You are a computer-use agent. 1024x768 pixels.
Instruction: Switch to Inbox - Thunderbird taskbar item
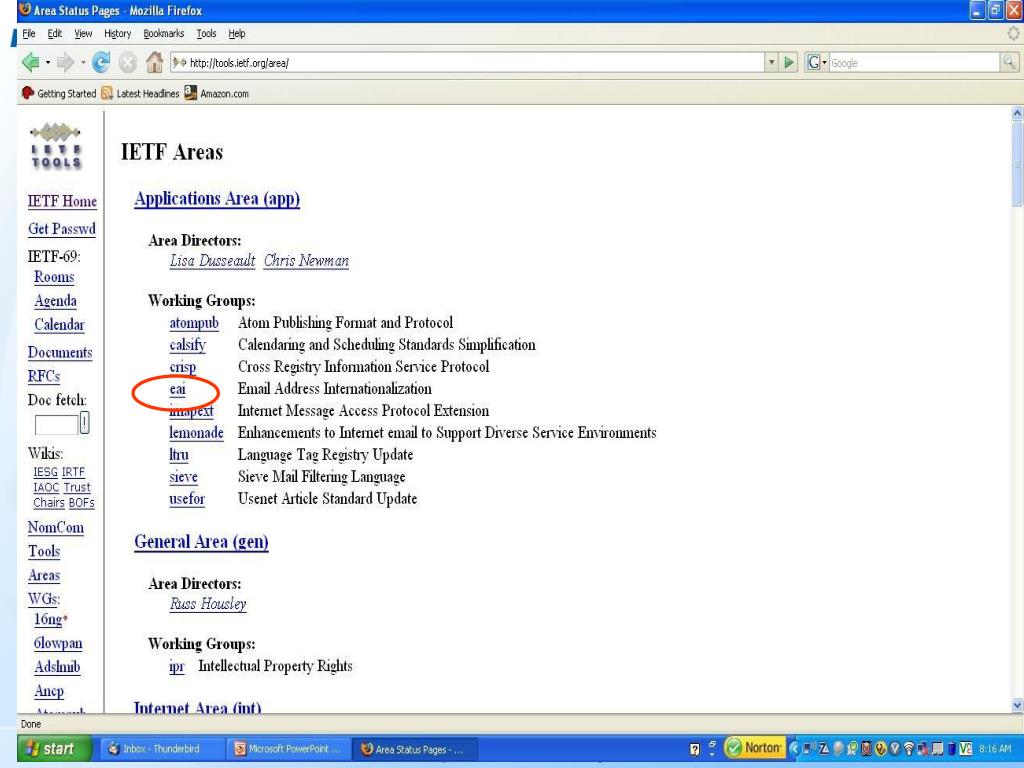(x=163, y=749)
